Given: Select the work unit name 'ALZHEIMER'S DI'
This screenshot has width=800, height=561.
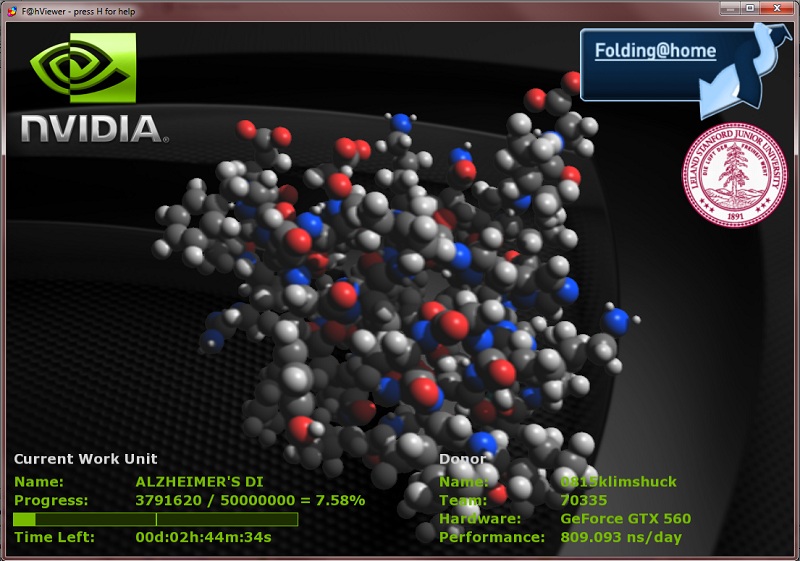Looking at the screenshot, I should click(199, 482).
